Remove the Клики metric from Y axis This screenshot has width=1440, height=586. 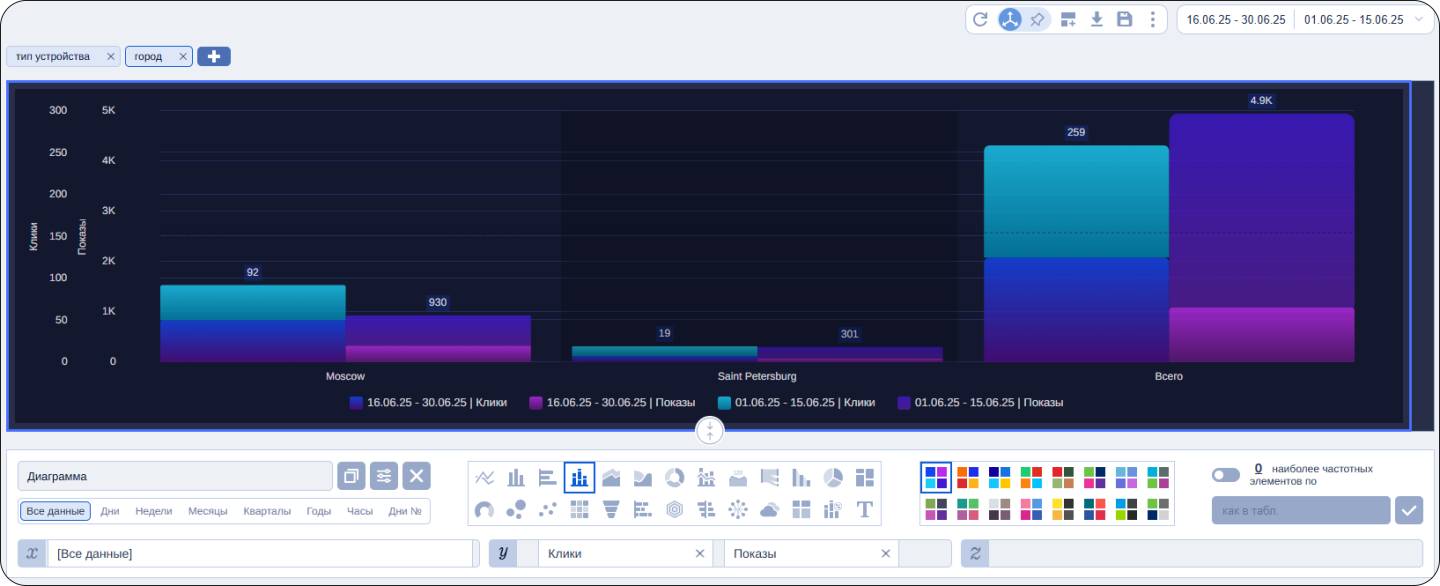coord(700,553)
